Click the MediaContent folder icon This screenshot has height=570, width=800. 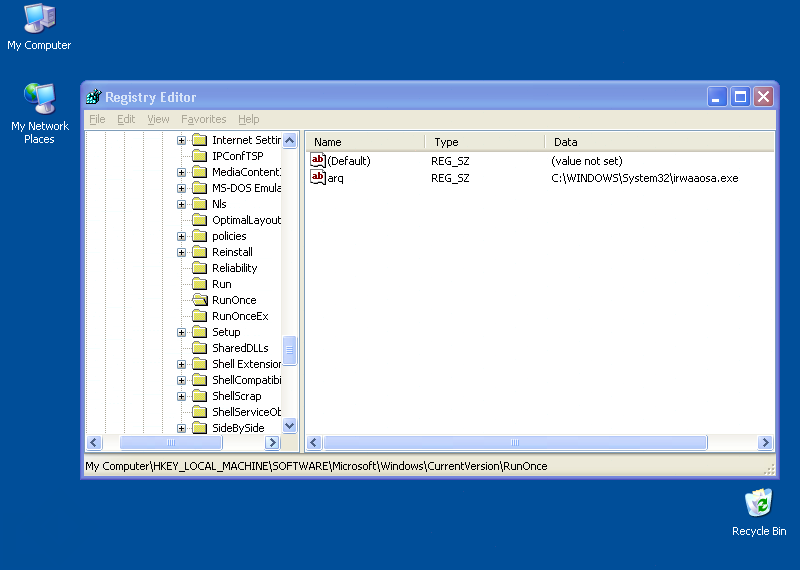(199, 172)
